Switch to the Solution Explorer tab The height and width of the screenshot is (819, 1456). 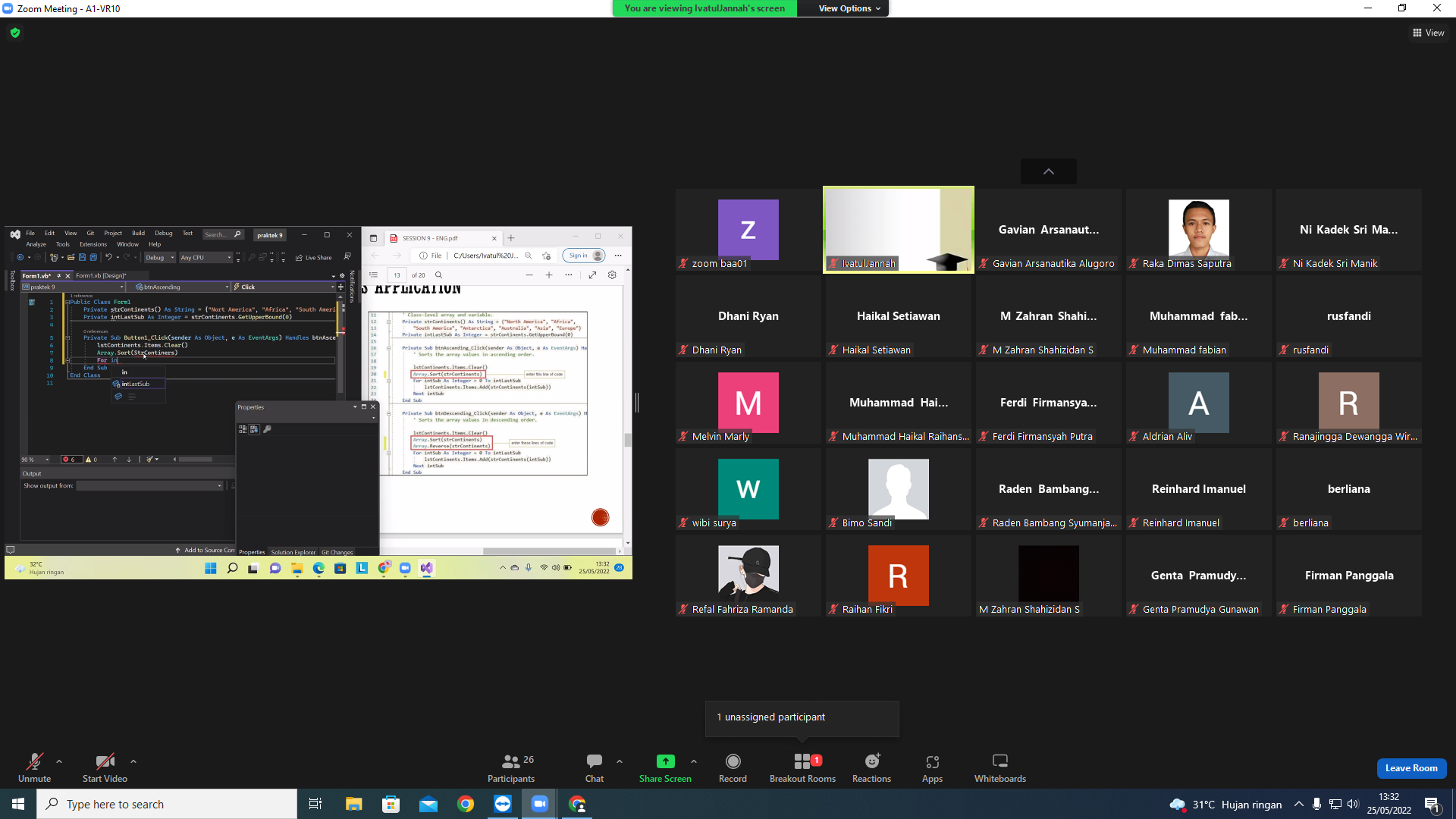[x=293, y=552]
